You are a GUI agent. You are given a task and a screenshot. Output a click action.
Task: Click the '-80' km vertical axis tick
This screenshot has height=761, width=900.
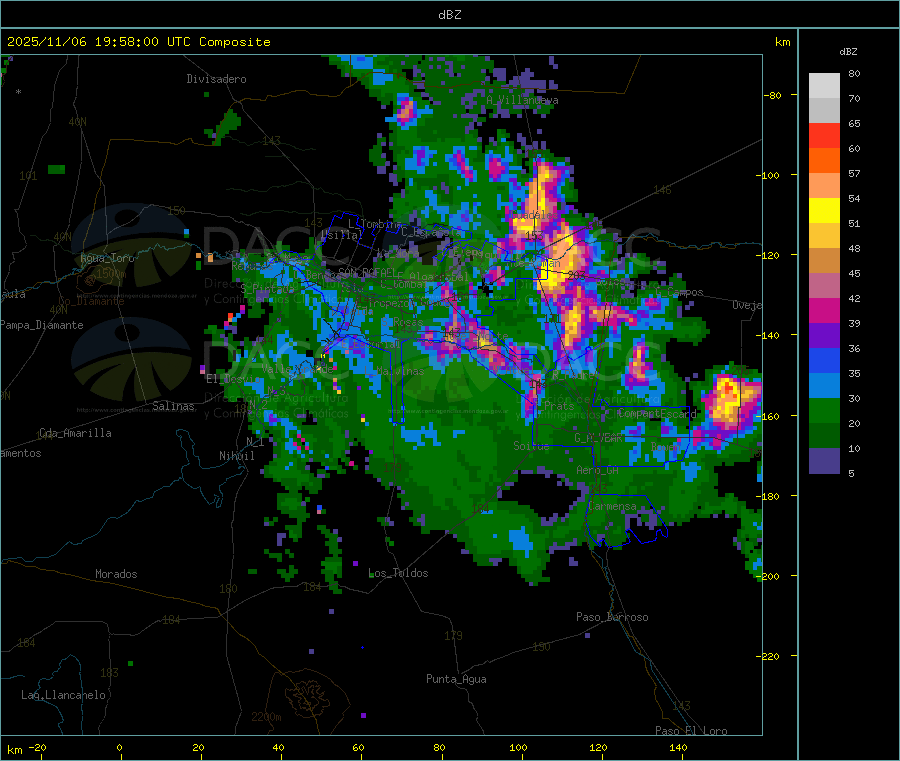[773, 95]
